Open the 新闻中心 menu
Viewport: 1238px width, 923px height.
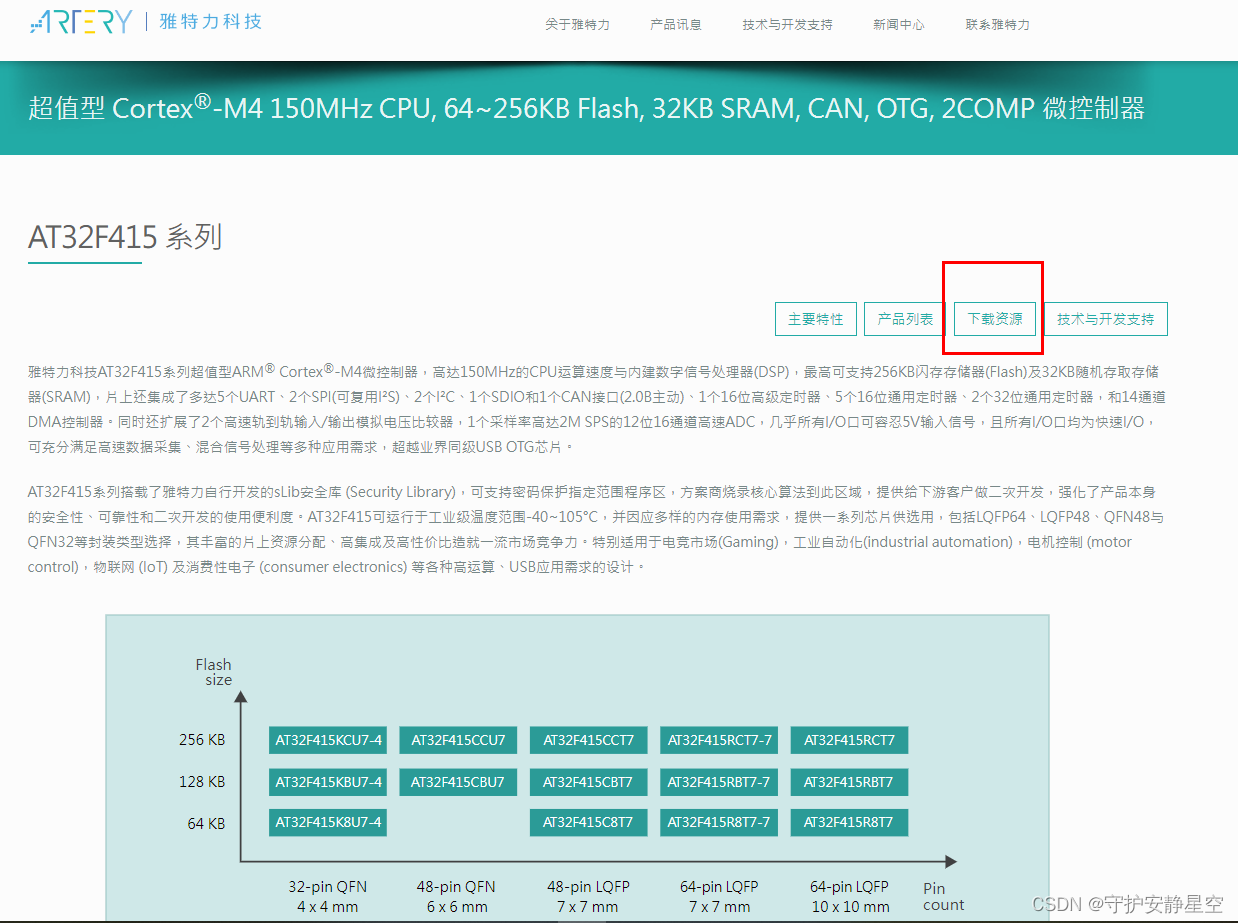(x=898, y=25)
